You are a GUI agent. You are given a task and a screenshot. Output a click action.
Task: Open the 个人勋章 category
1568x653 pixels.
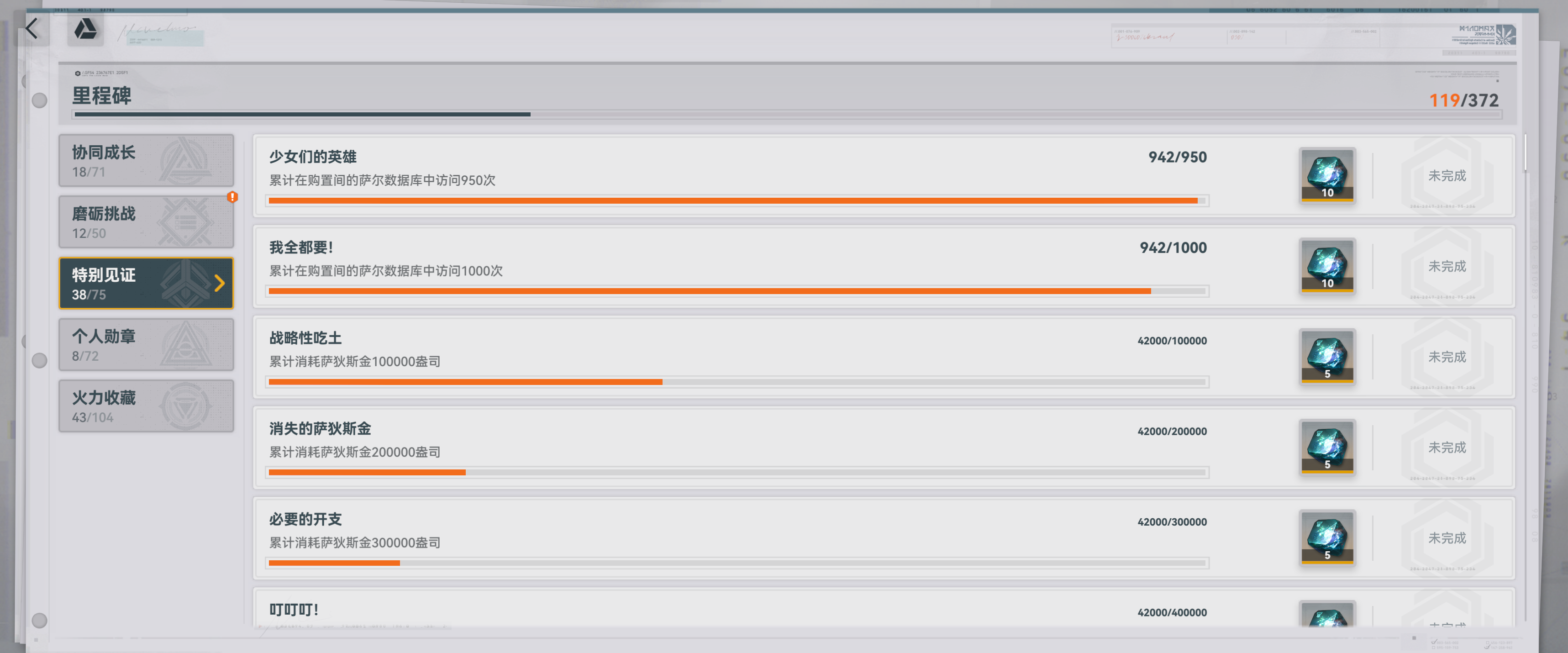tap(146, 344)
